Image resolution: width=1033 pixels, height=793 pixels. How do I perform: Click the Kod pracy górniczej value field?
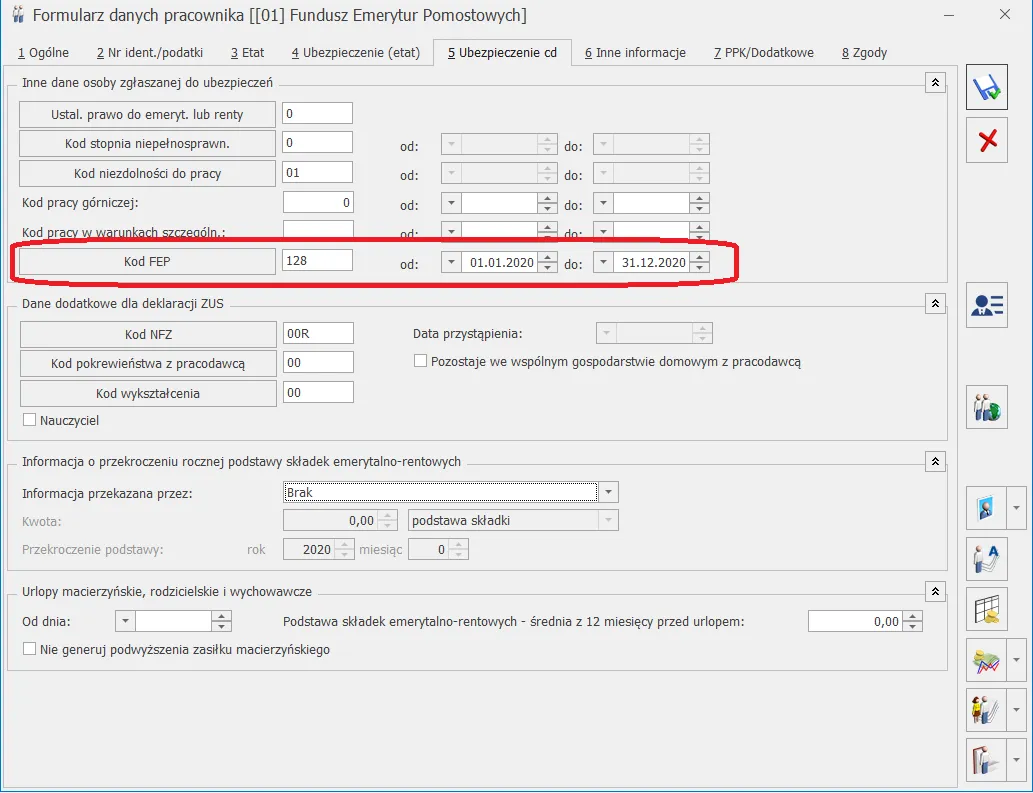[318, 202]
